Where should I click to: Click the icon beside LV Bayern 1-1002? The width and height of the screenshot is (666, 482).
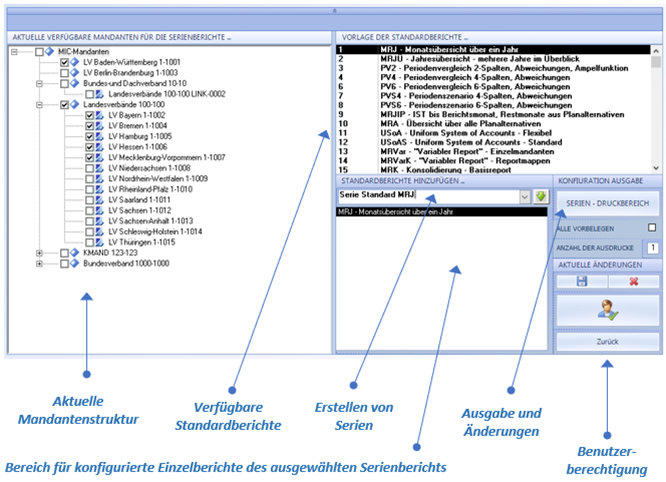click(100, 116)
